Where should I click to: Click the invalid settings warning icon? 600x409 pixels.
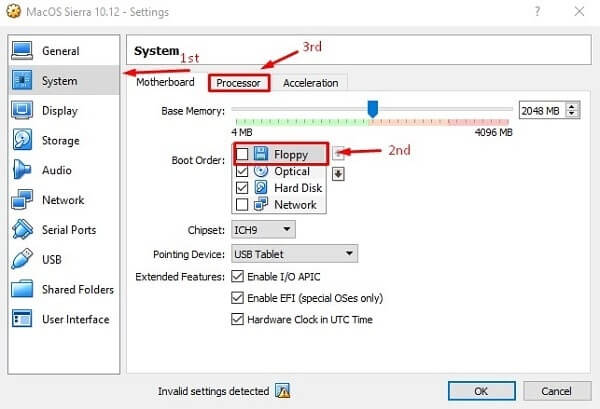[282, 391]
